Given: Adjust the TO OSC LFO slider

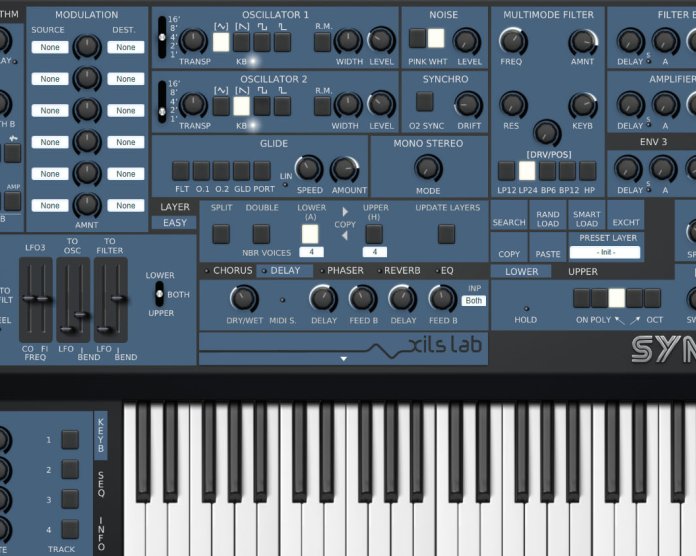Looking at the screenshot, I should (x=67, y=329).
